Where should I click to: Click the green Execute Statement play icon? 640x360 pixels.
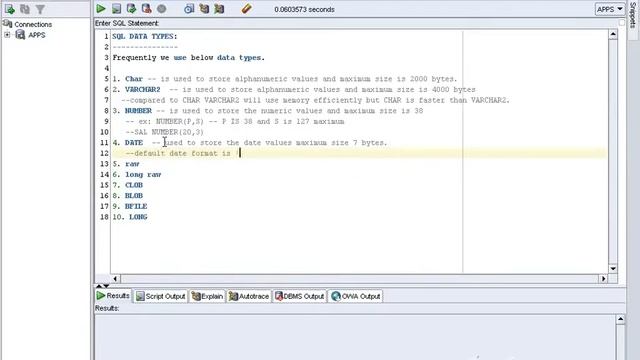[x=101, y=9]
